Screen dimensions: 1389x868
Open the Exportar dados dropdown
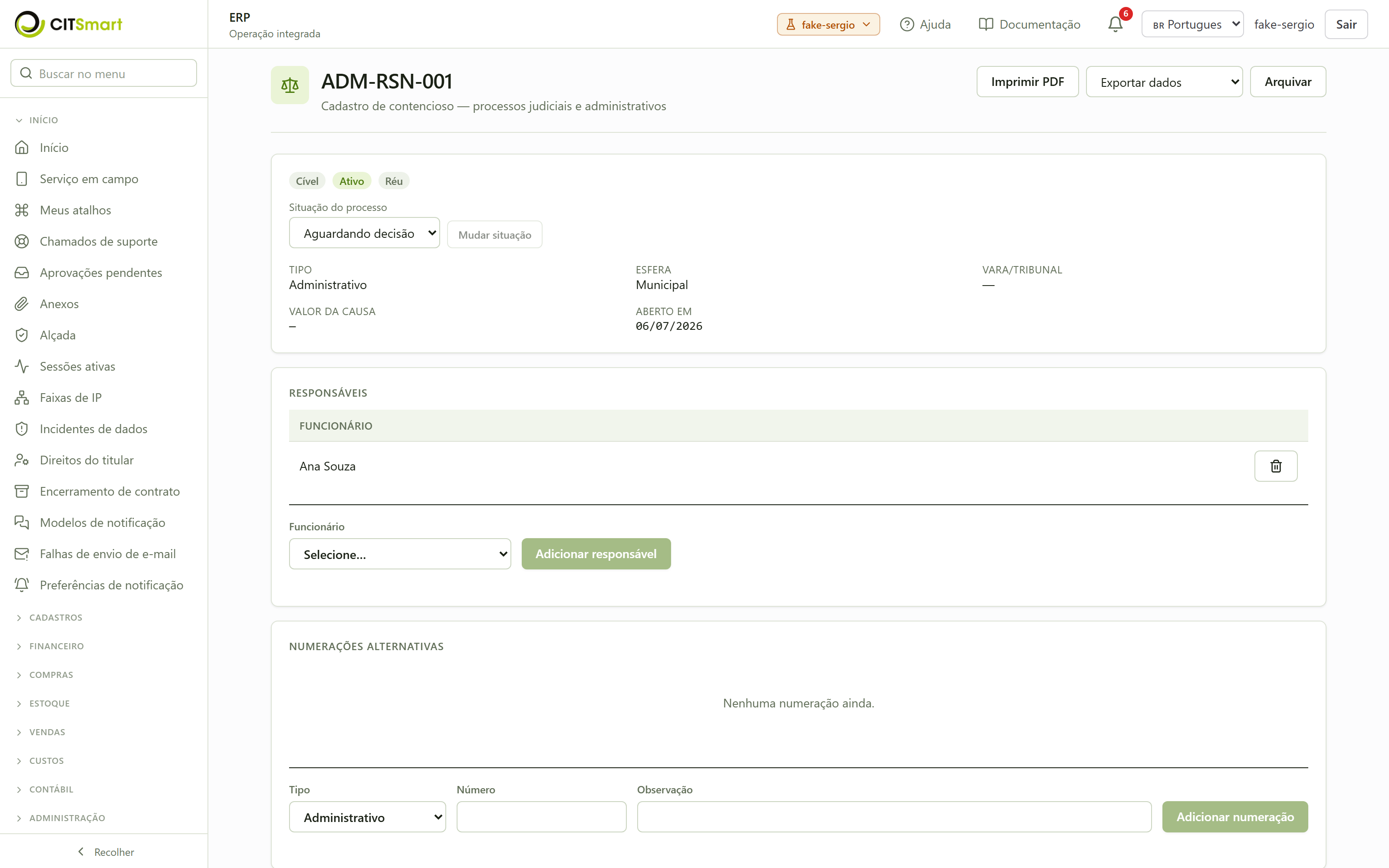[x=1164, y=82]
